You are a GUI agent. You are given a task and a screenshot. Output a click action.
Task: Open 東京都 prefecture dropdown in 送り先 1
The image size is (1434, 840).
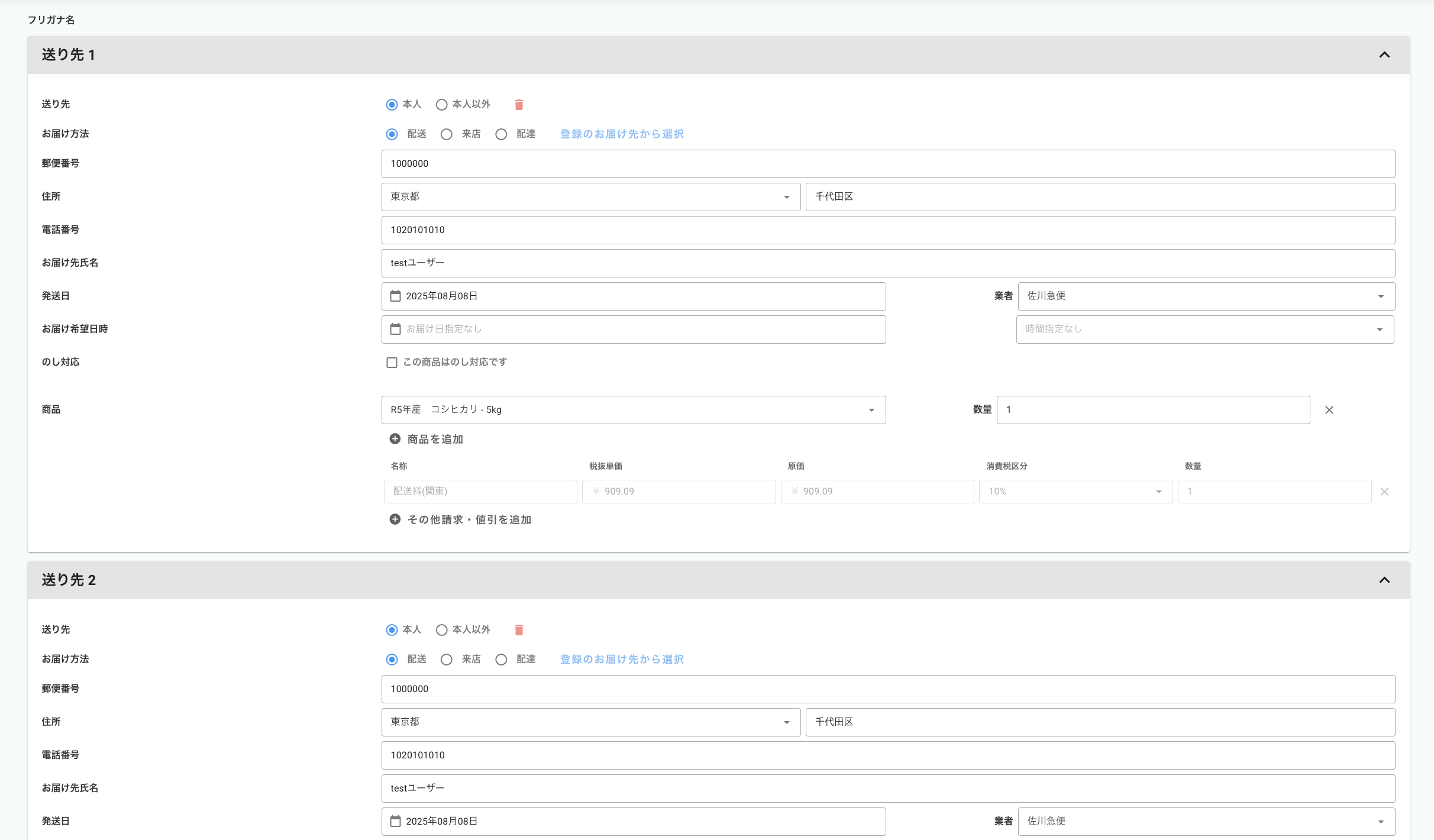pyautogui.click(x=591, y=197)
